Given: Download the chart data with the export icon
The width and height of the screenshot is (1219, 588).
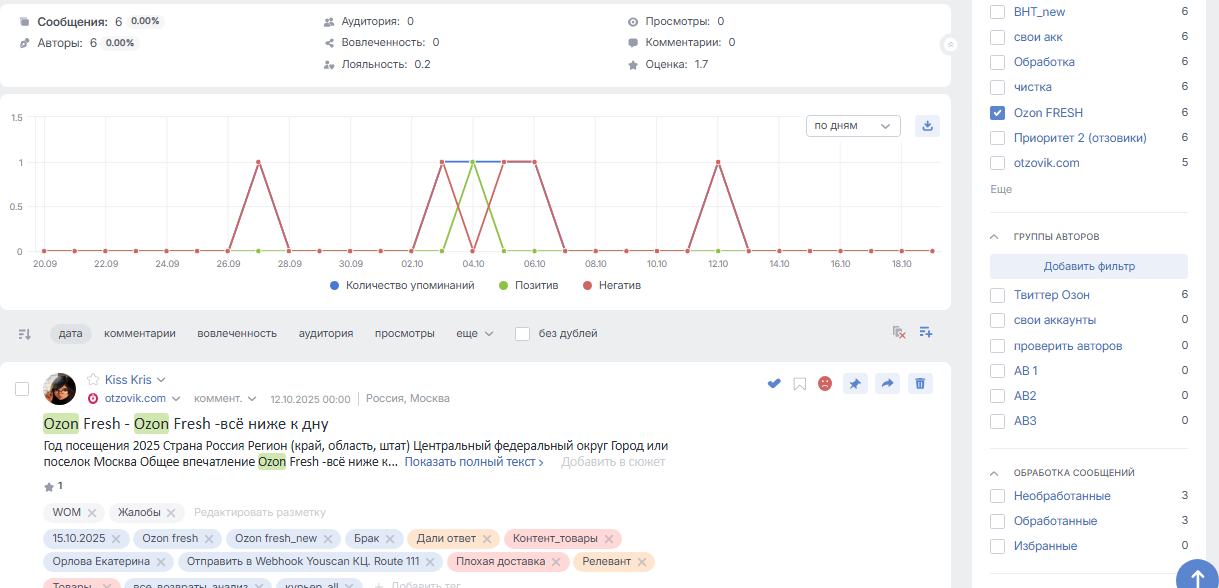Looking at the screenshot, I should point(927,126).
